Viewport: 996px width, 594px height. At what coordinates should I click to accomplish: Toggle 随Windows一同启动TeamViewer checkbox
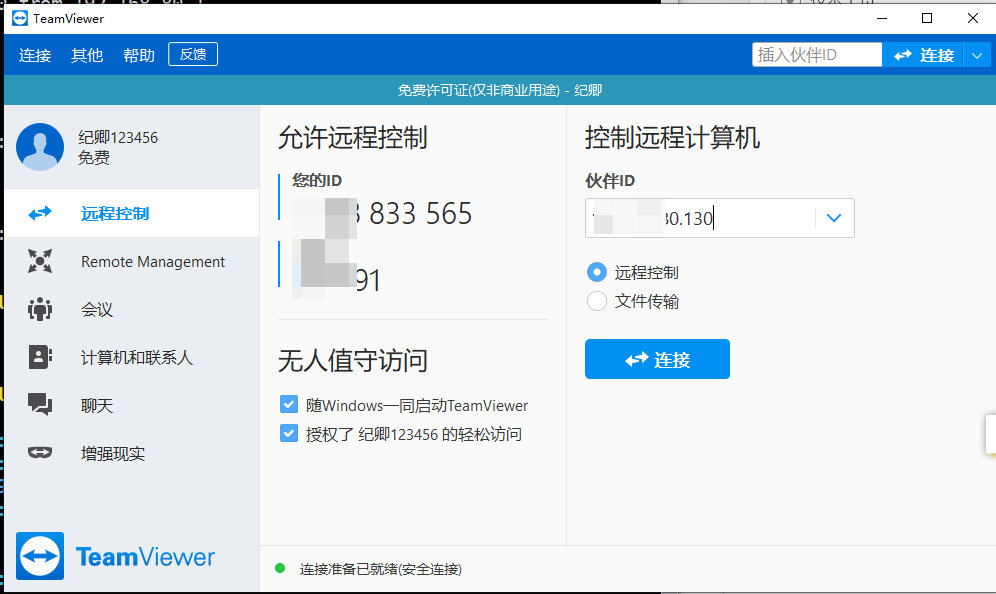pyautogui.click(x=289, y=404)
